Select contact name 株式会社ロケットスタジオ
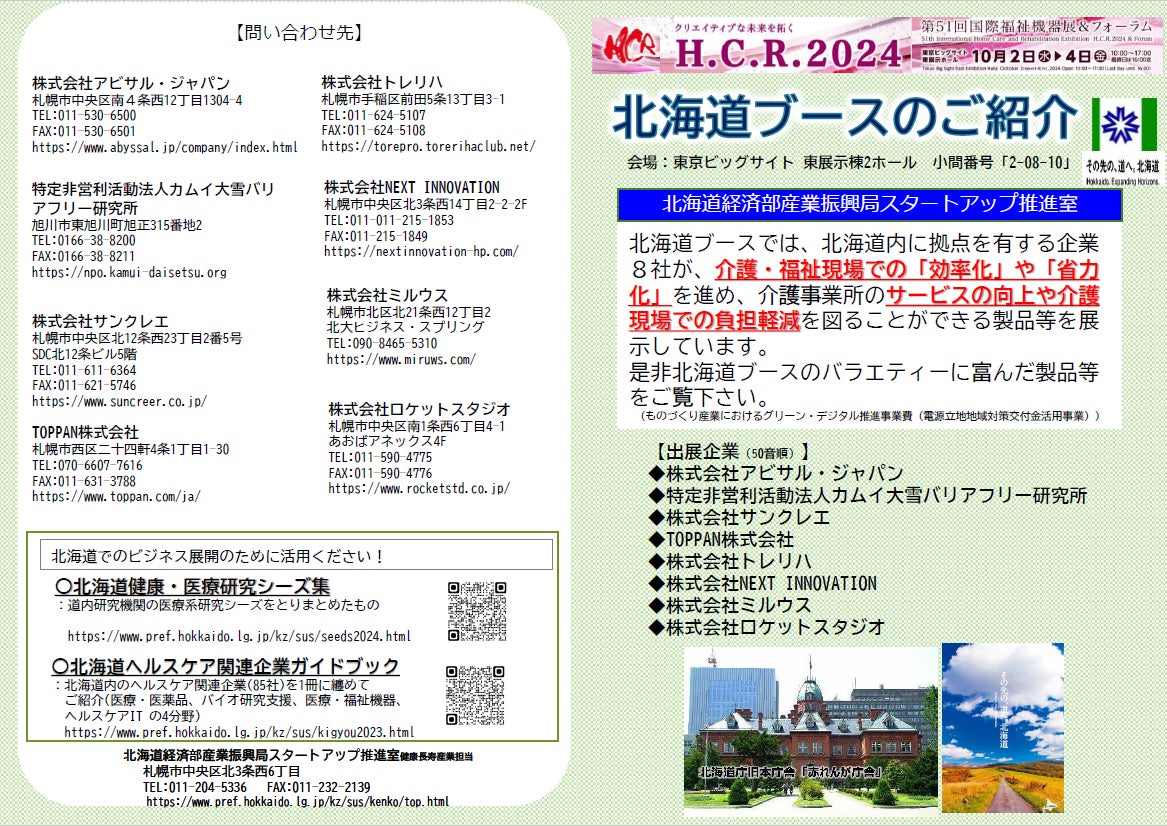1167x826 pixels. 420,409
